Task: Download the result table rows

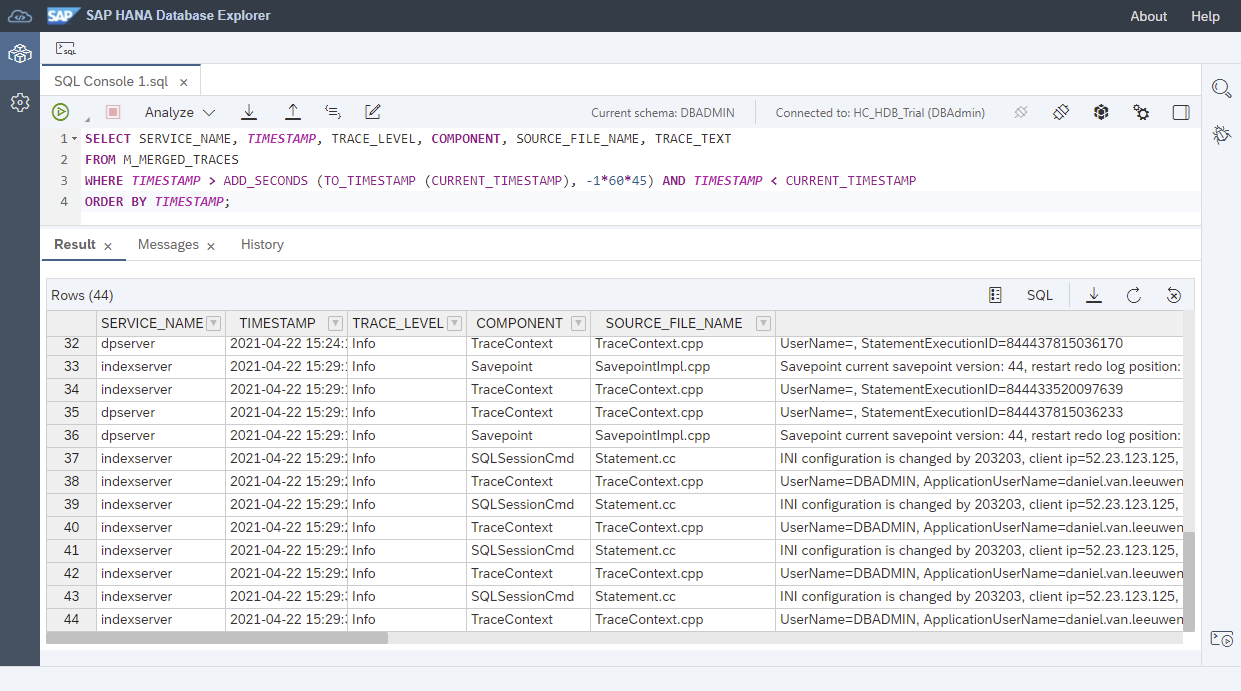Action: click(x=1094, y=295)
